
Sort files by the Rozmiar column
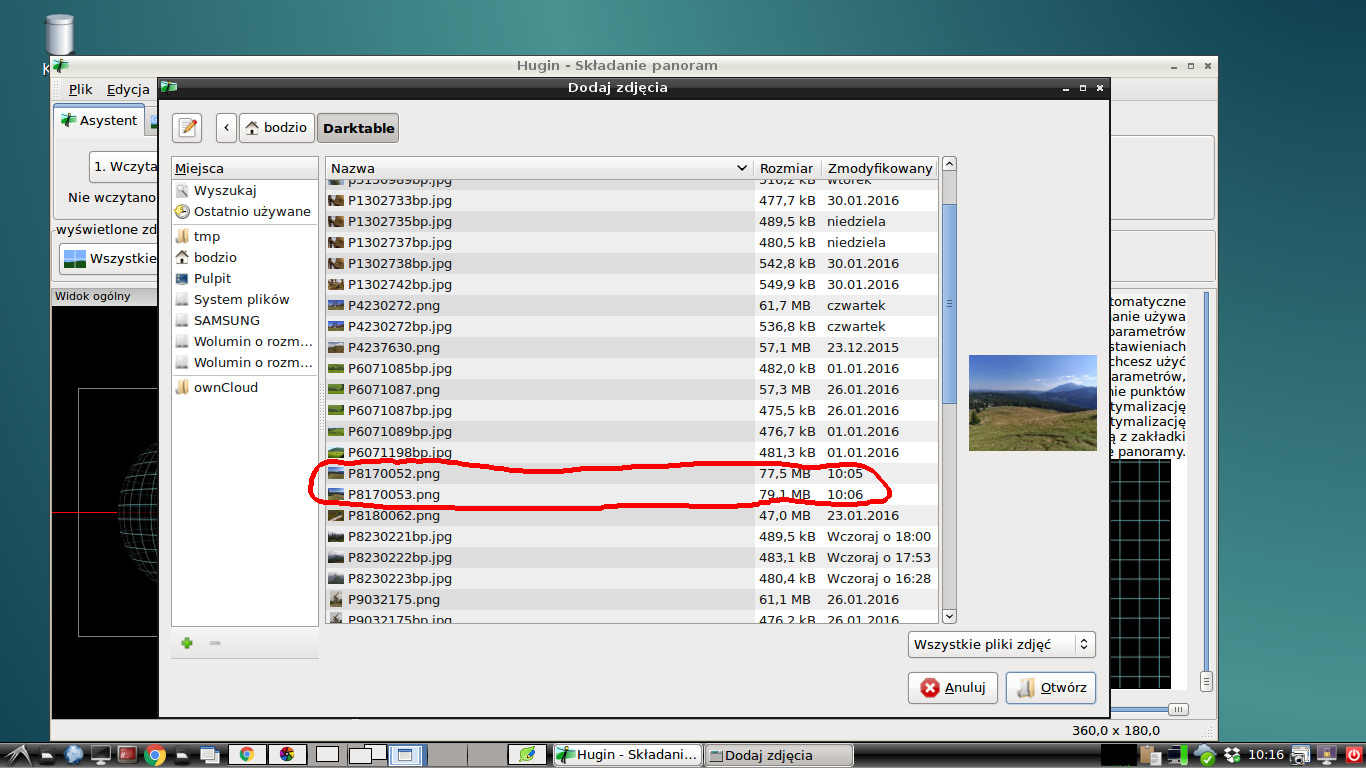coord(786,168)
